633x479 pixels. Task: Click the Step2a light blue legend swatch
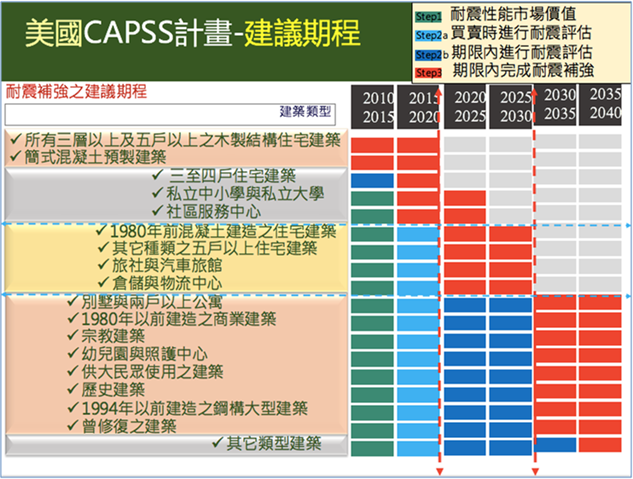428,36
